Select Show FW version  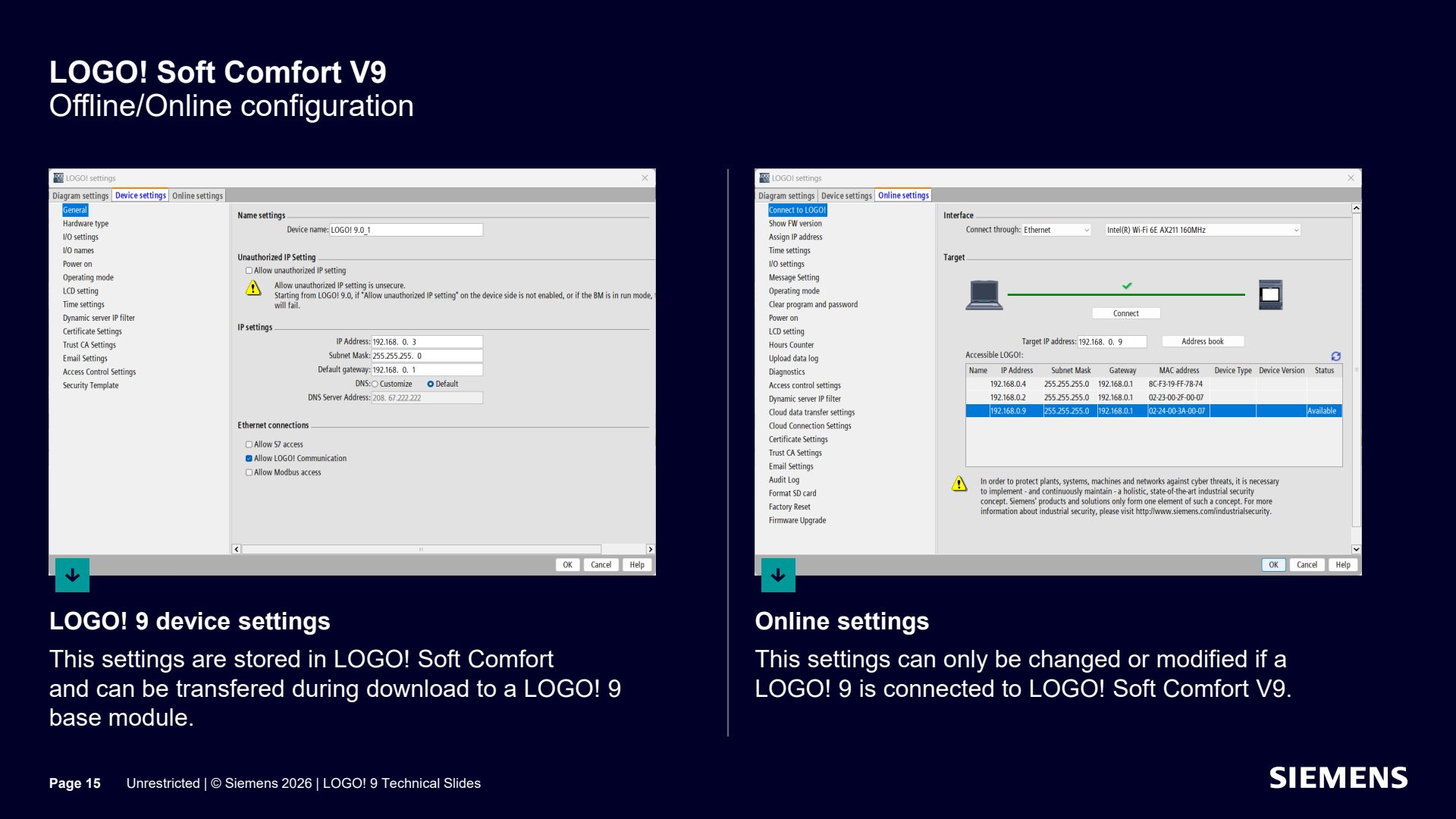(x=795, y=224)
